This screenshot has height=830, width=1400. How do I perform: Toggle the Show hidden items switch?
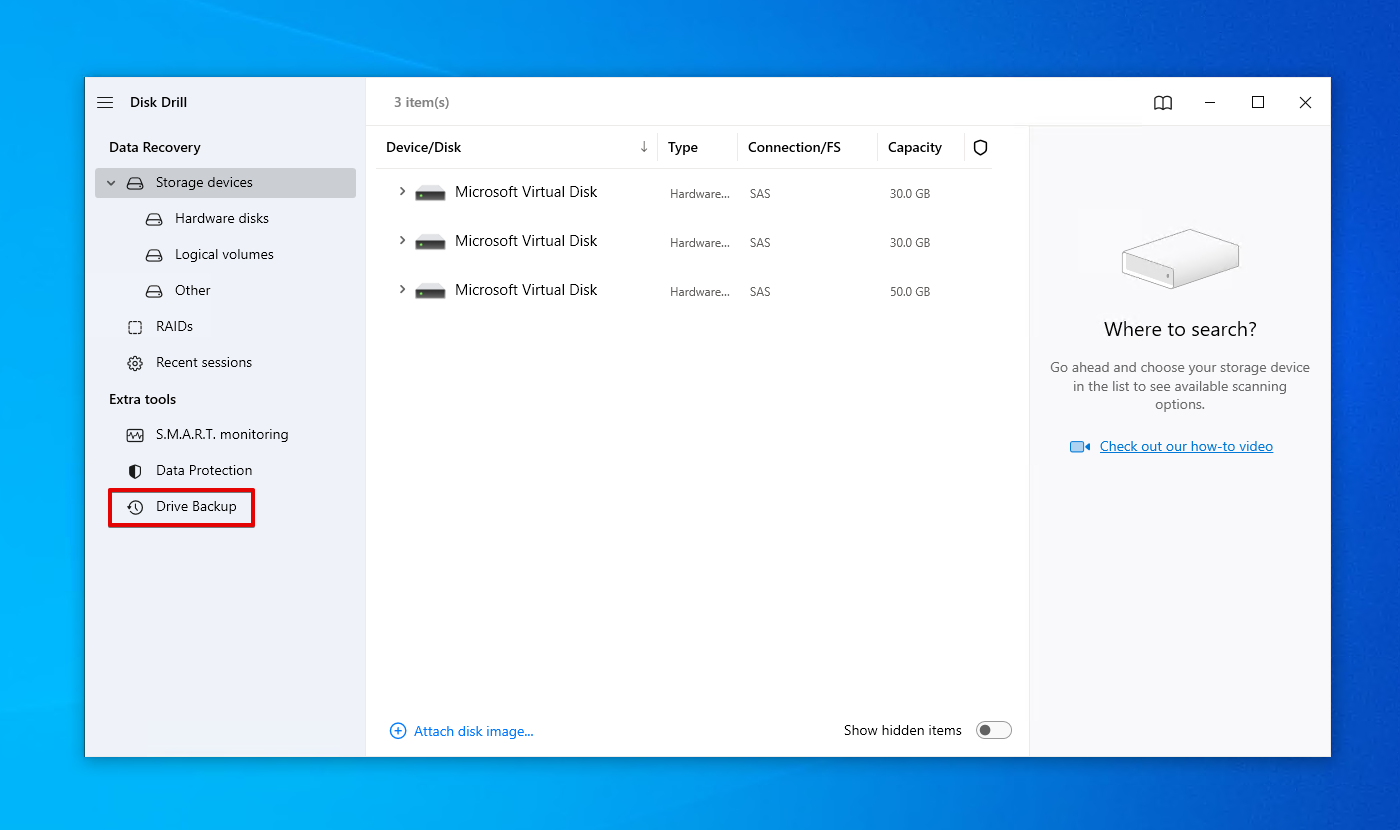(x=994, y=730)
